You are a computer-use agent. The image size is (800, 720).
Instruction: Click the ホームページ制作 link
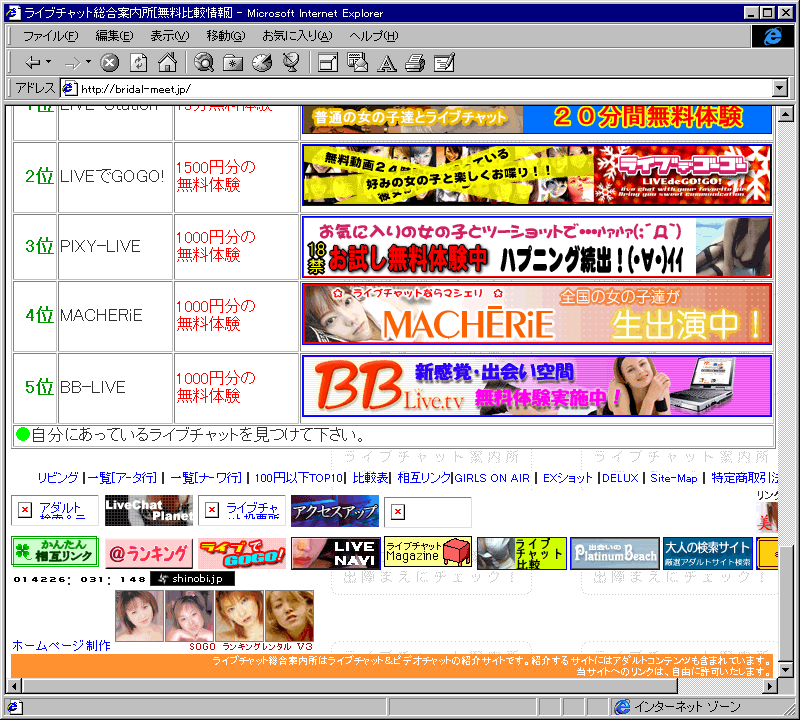tap(61, 645)
